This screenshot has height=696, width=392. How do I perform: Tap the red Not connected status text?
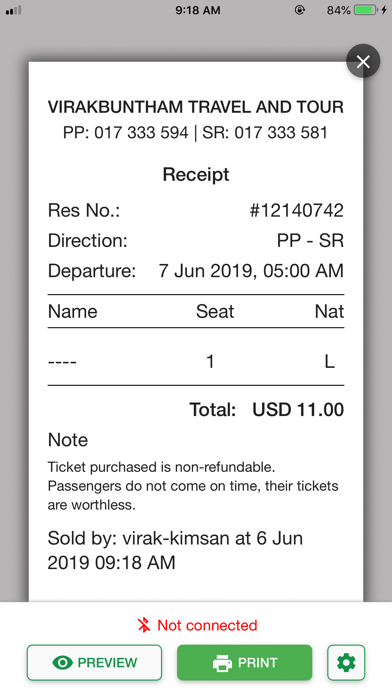tap(207, 625)
